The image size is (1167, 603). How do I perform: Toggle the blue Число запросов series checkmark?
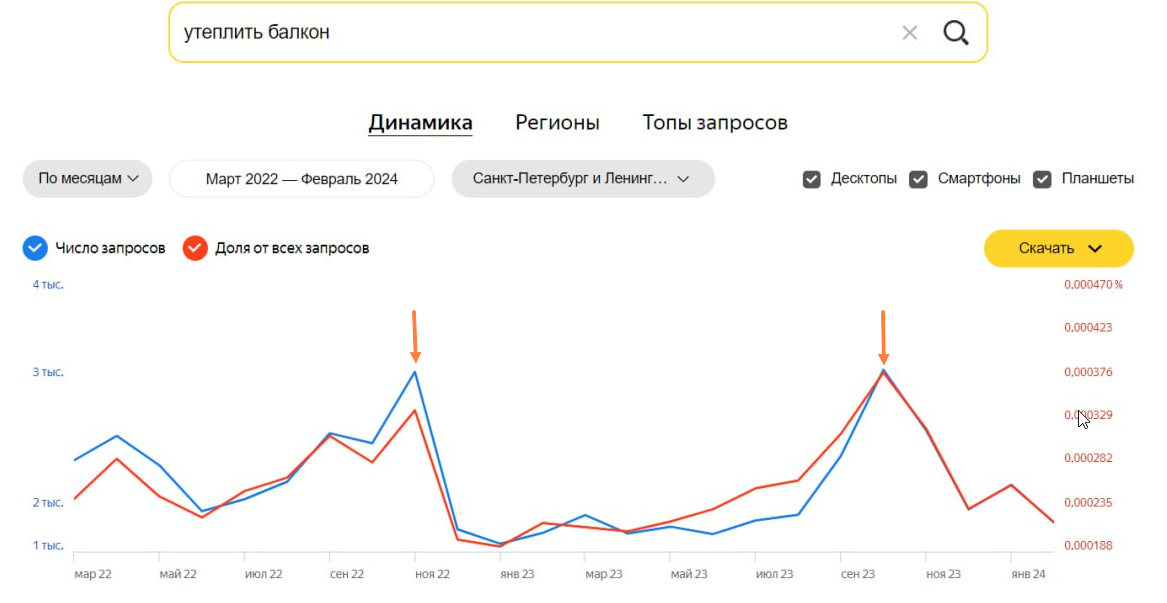[x=35, y=248]
